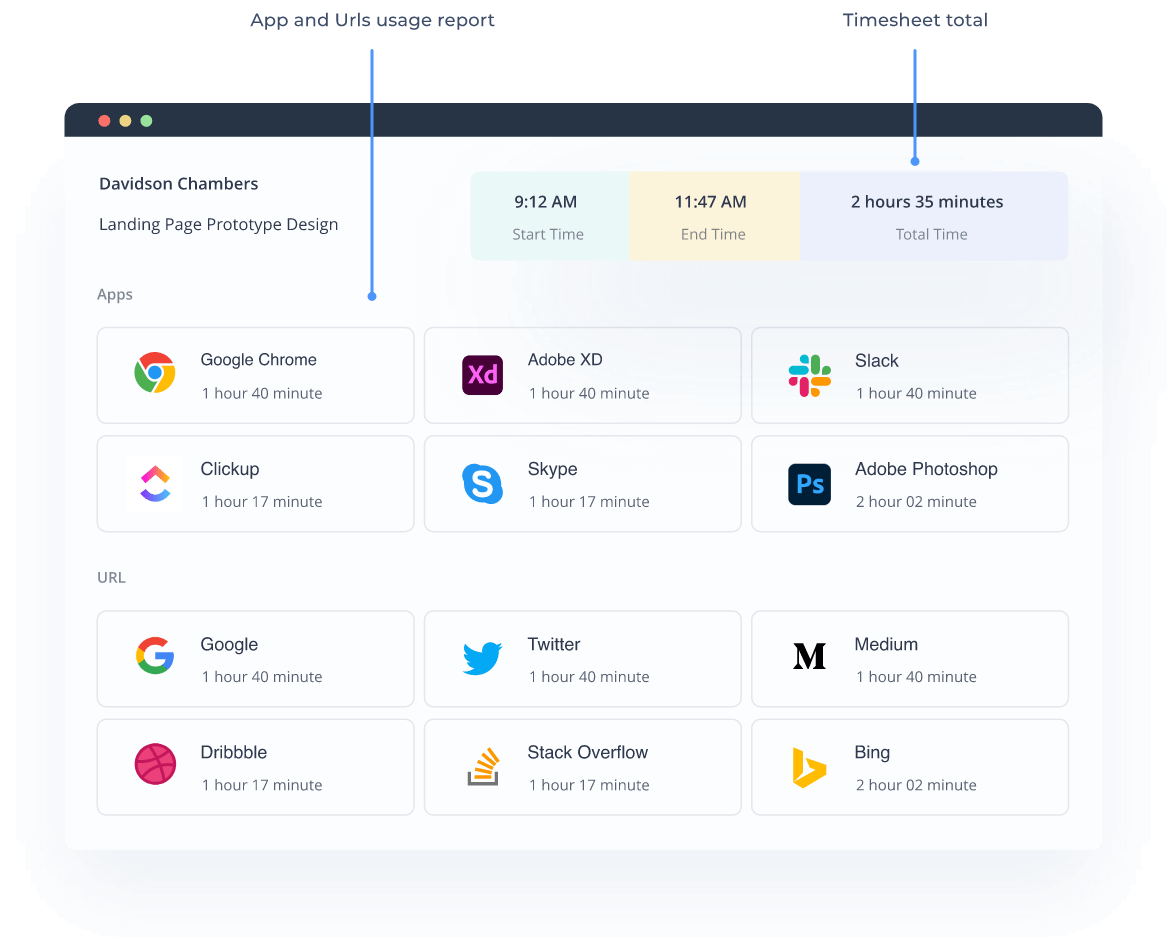Click the Slack logo icon
The image size is (1167, 938).
[x=809, y=375]
